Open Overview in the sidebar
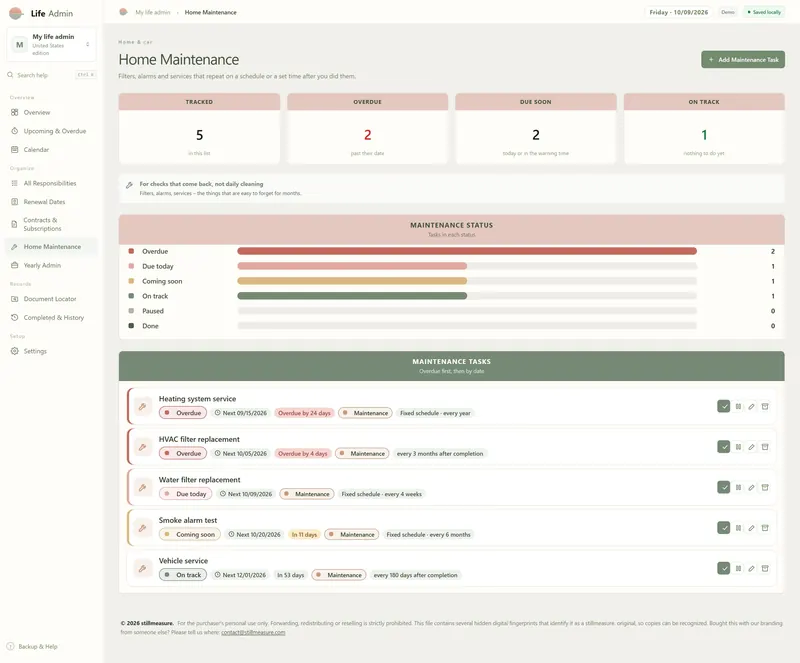The height and width of the screenshot is (663, 800). pos(51,112)
